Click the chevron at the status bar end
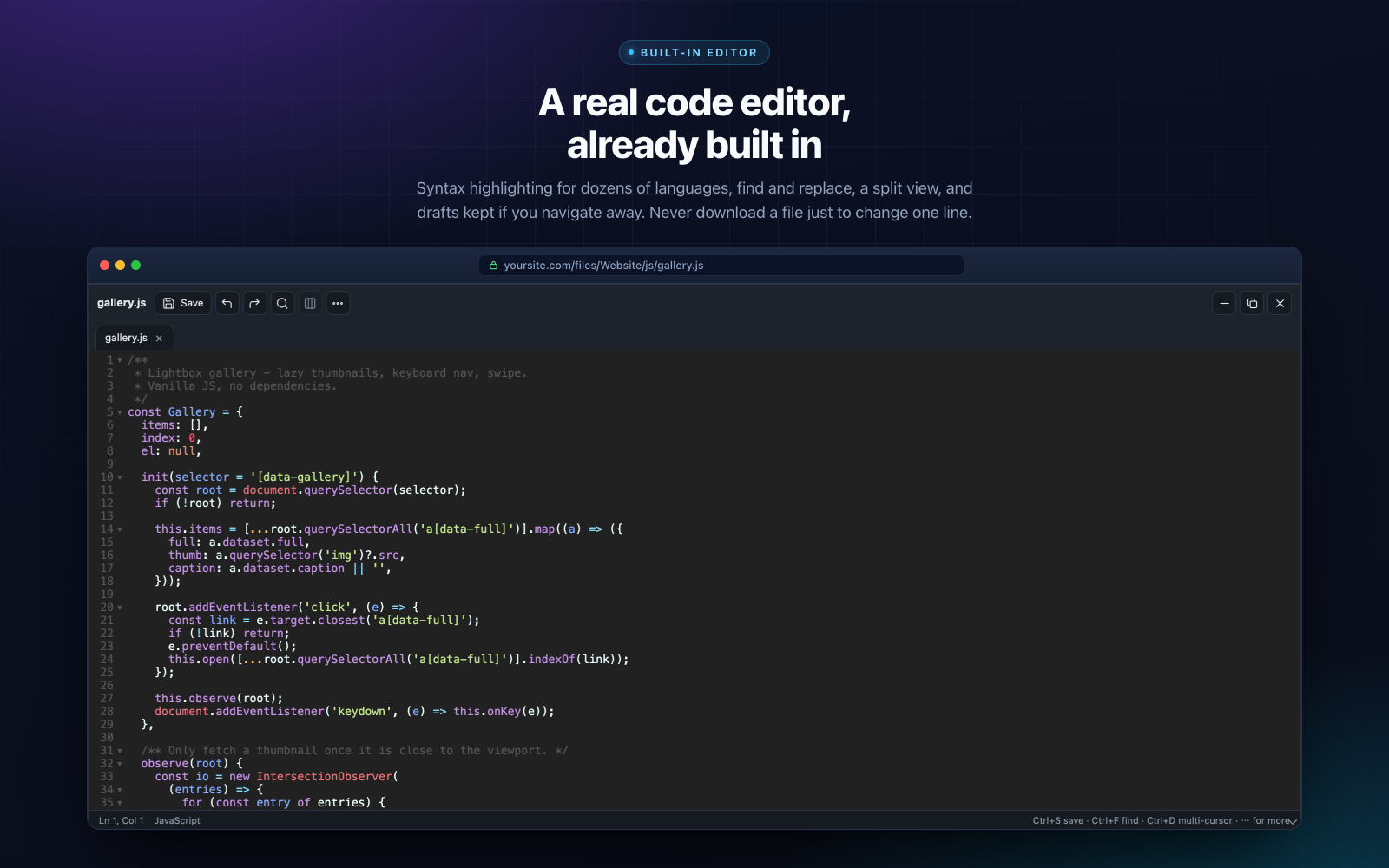Image resolution: width=1389 pixels, height=868 pixels. pos(1293,821)
